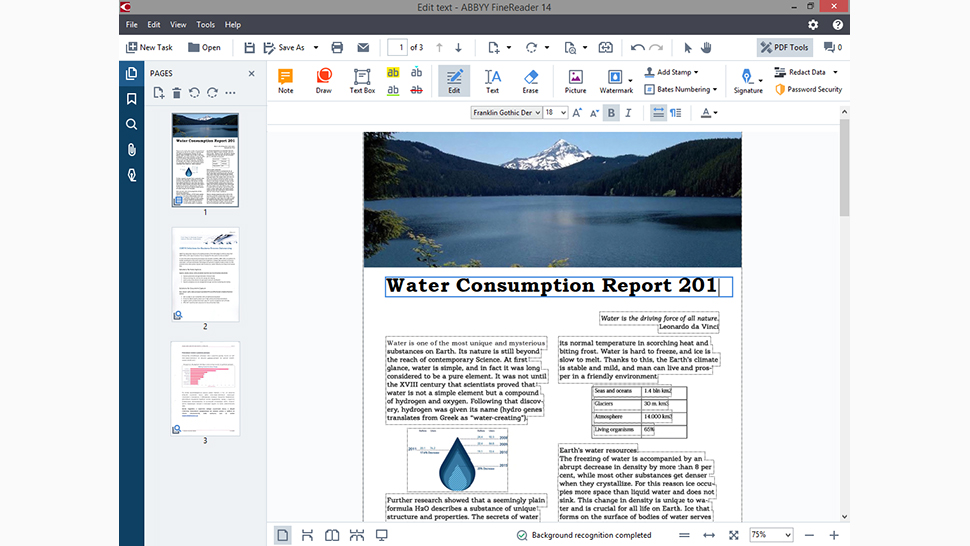Image resolution: width=970 pixels, height=546 pixels.
Task: Select the red strikethrough text tool
Action: tap(416, 90)
